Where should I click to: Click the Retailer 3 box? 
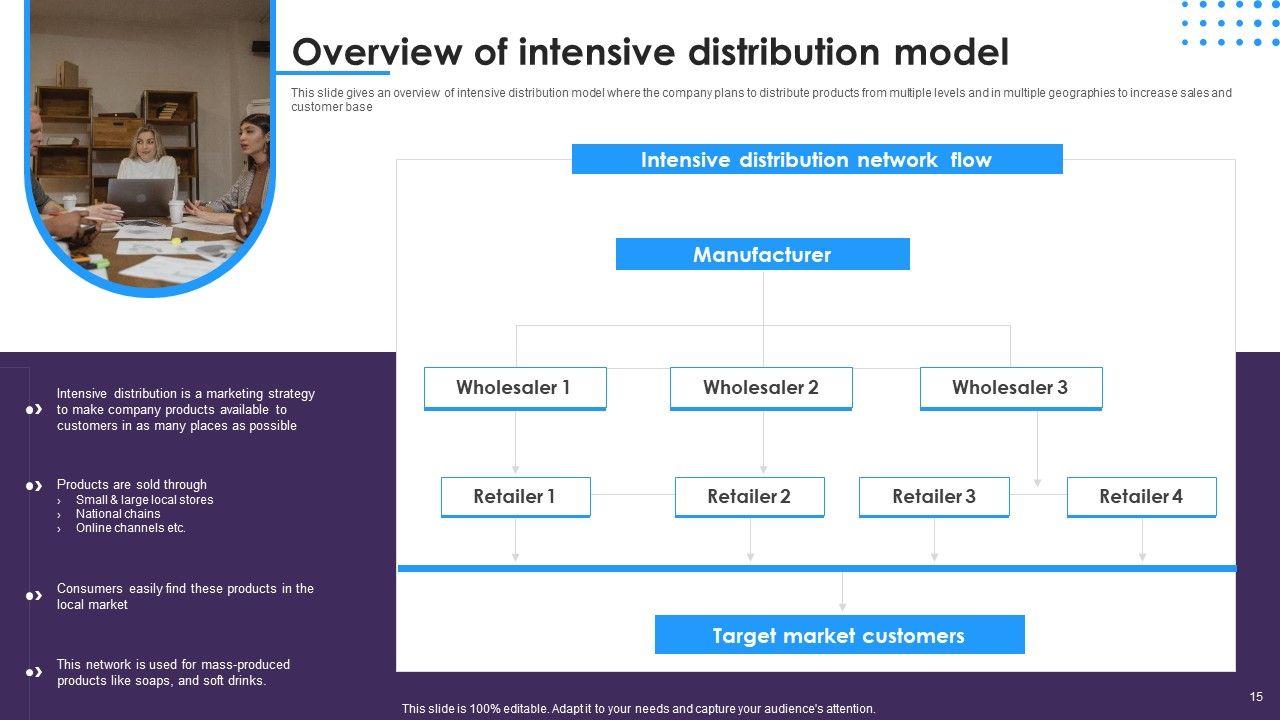point(934,497)
